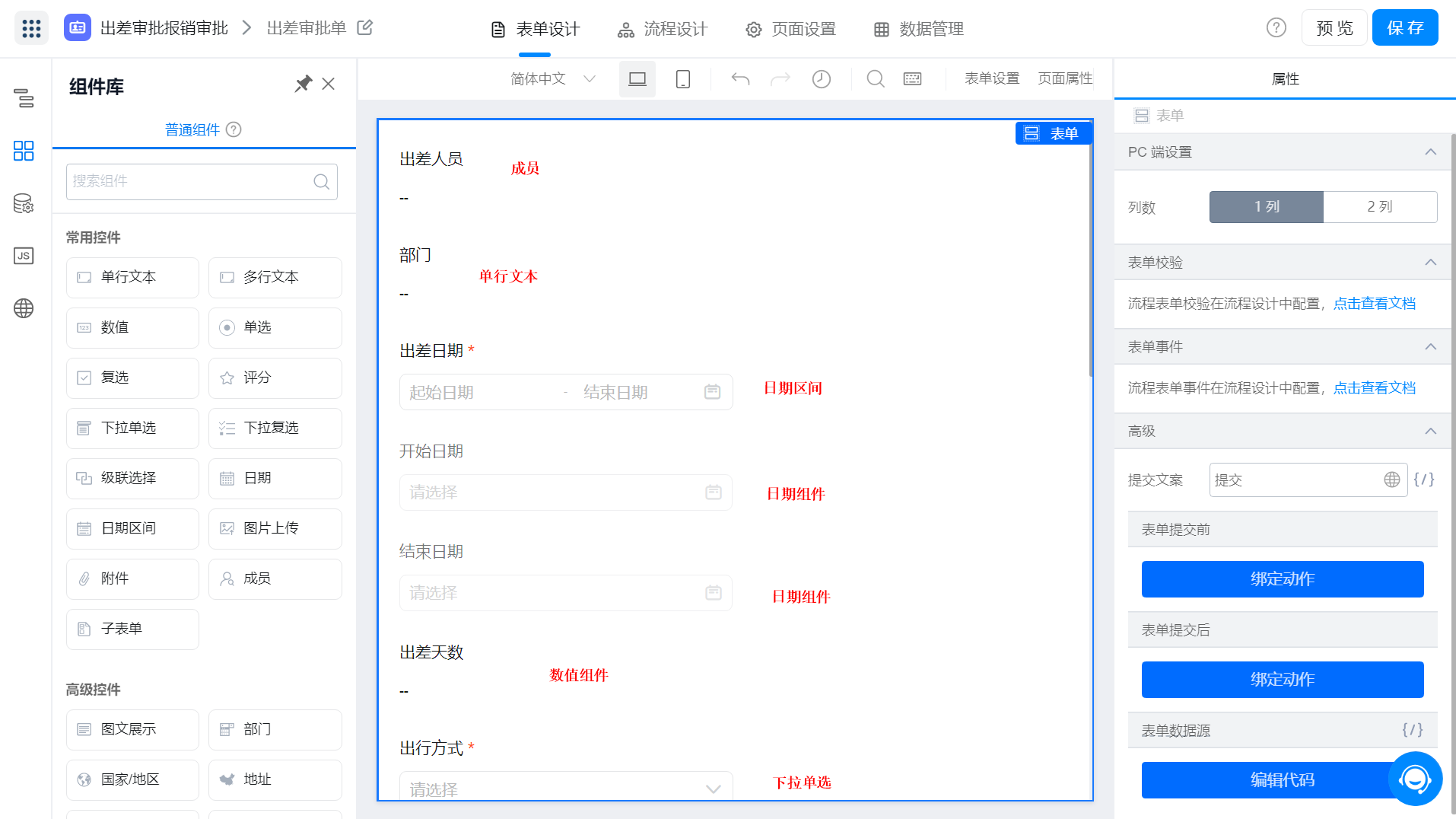
Task: Open the JS action panel icon
Action: (24, 256)
